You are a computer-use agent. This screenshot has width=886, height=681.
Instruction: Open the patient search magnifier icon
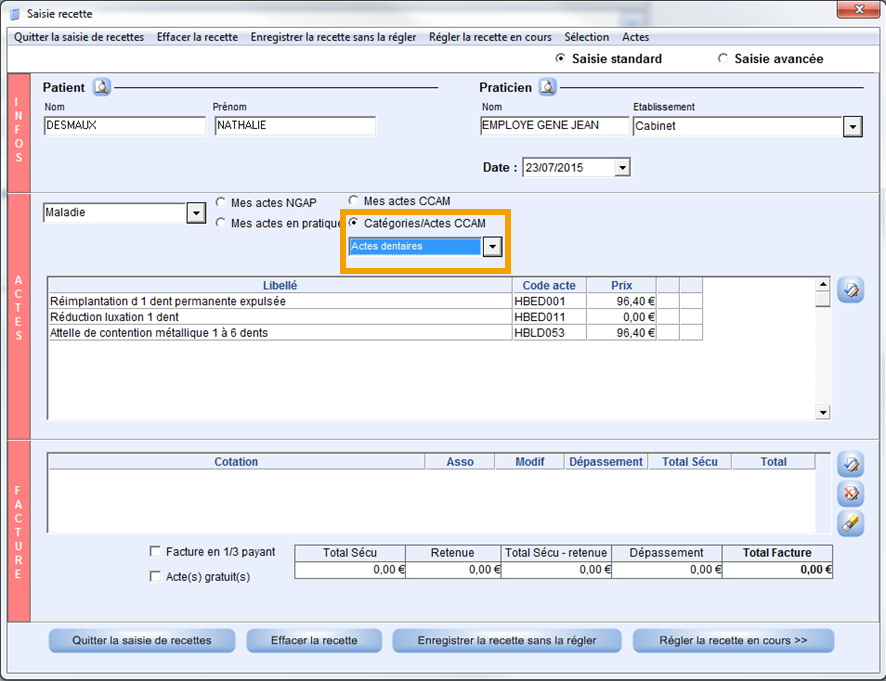(x=102, y=87)
